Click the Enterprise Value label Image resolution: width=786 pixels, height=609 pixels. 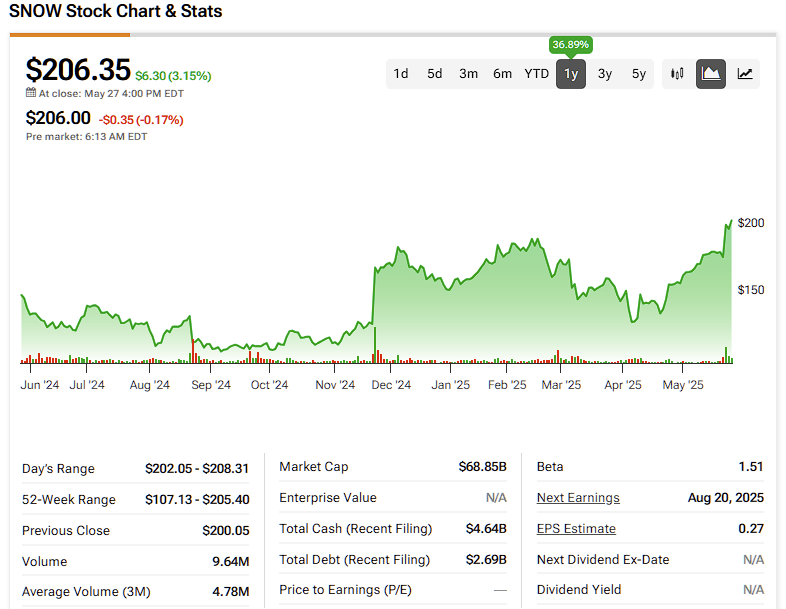pos(328,498)
